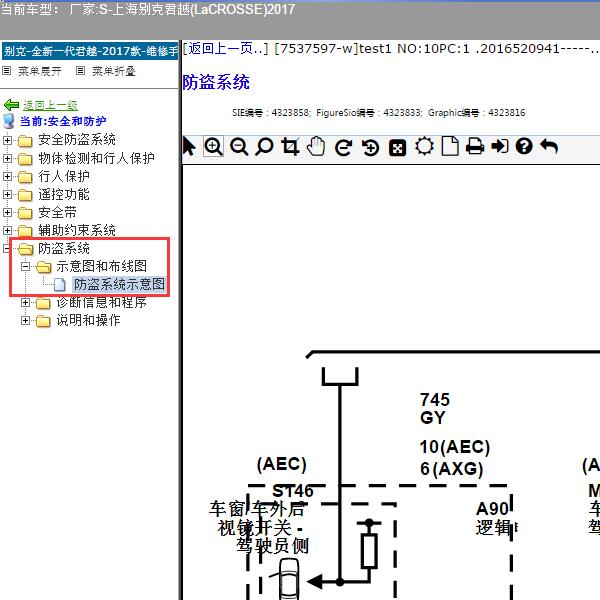This screenshot has height=600, width=600.
Task: Select the 安全带 folder label
Action: tap(57, 212)
